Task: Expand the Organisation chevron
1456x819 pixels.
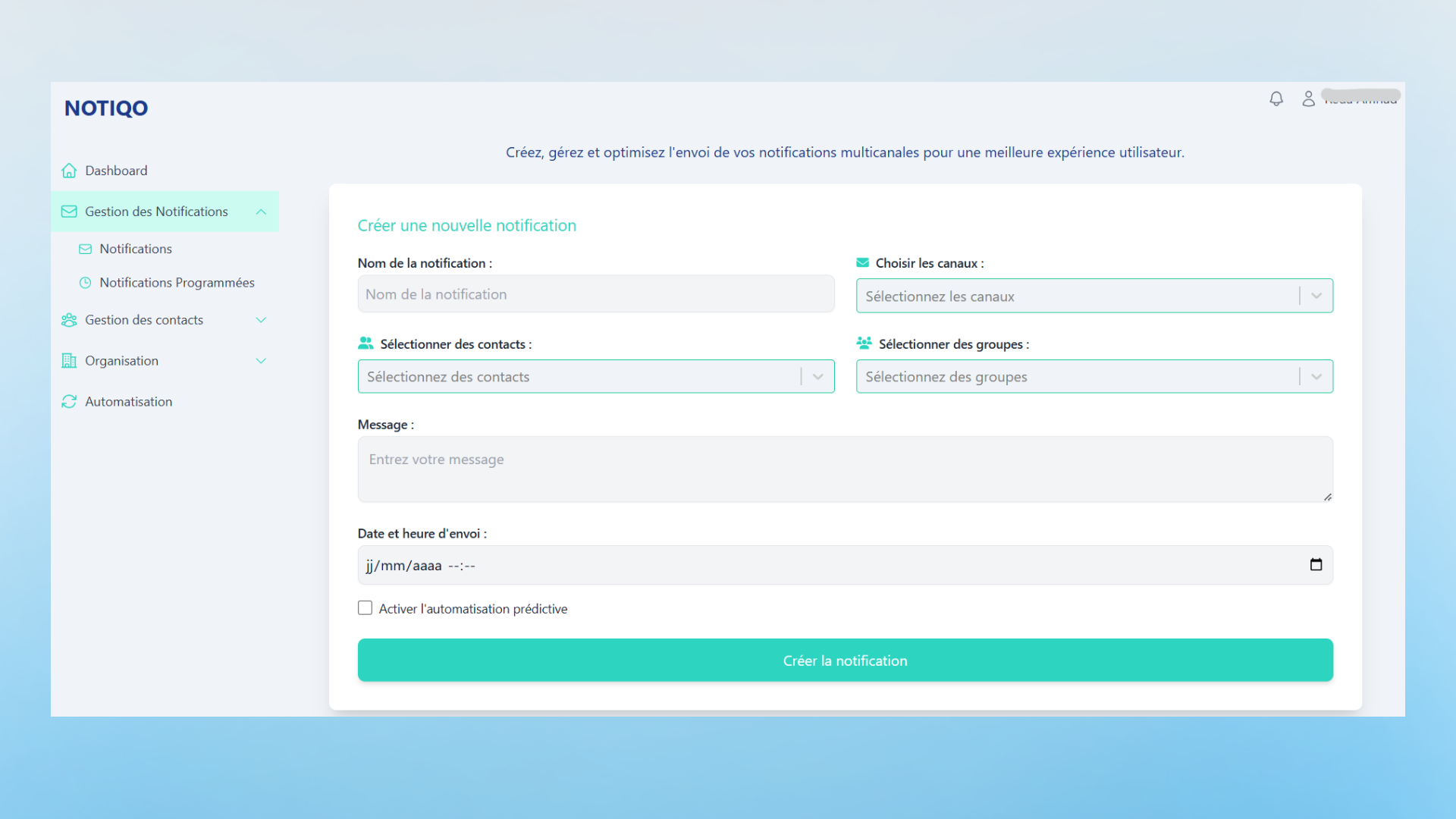Action: click(x=261, y=361)
